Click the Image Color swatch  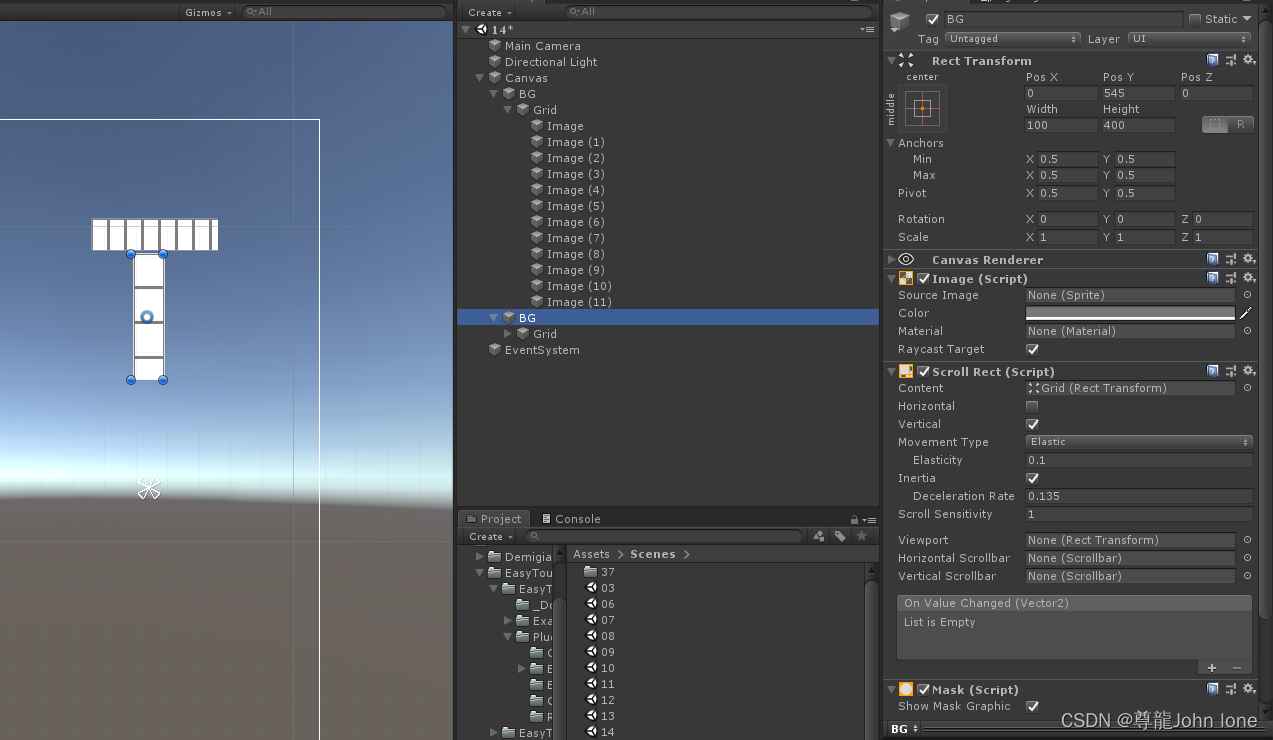[x=1130, y=313]
